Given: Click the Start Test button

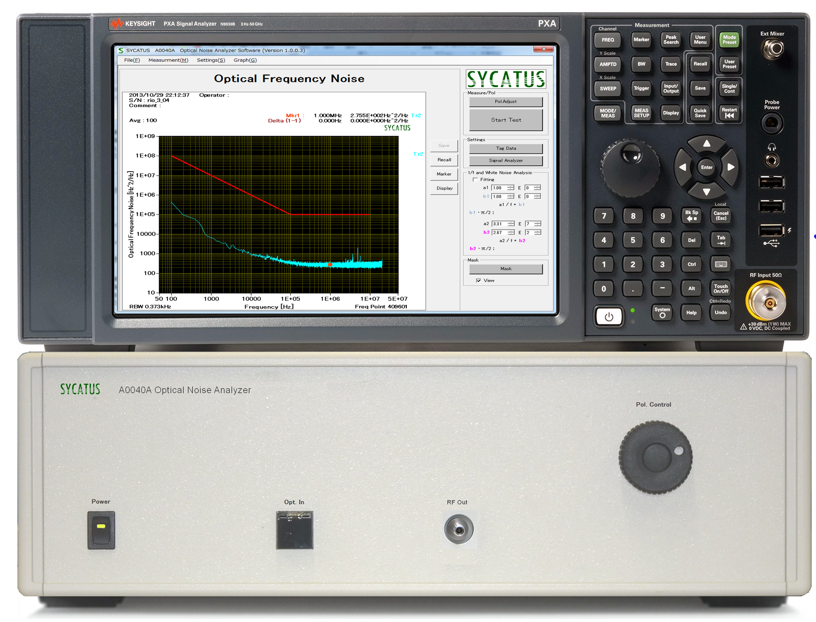Looking at the screenshot, I should 506,120.
